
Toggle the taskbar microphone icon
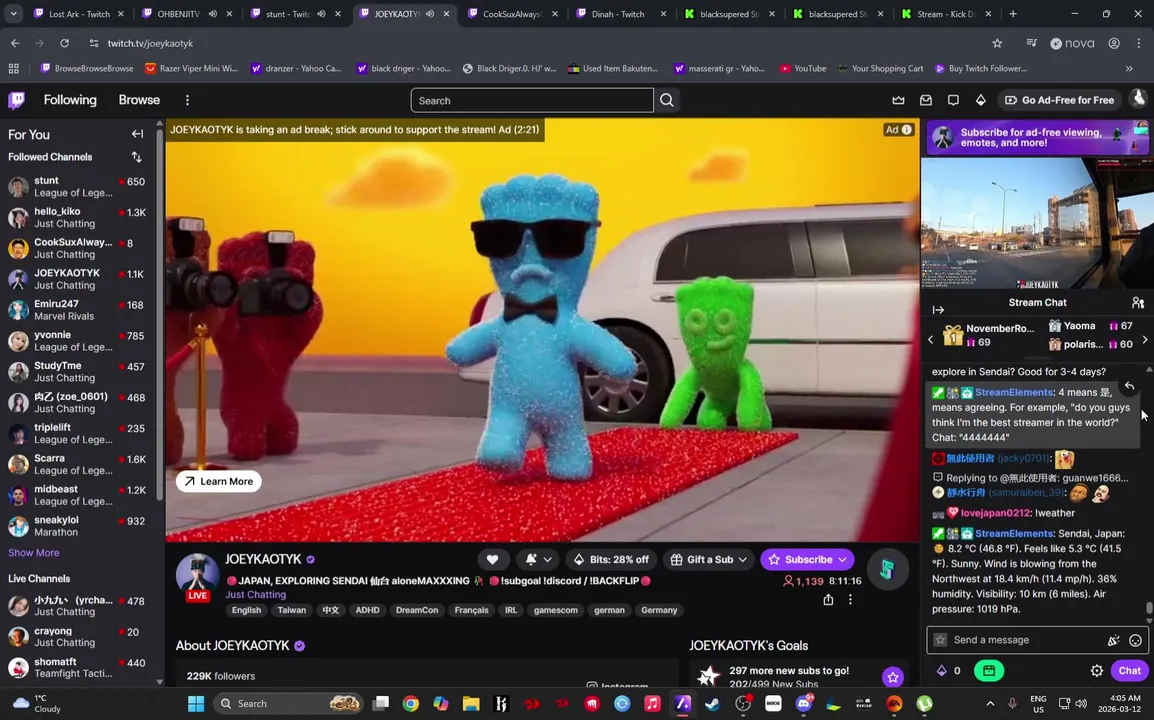(x=1012, y=704)
